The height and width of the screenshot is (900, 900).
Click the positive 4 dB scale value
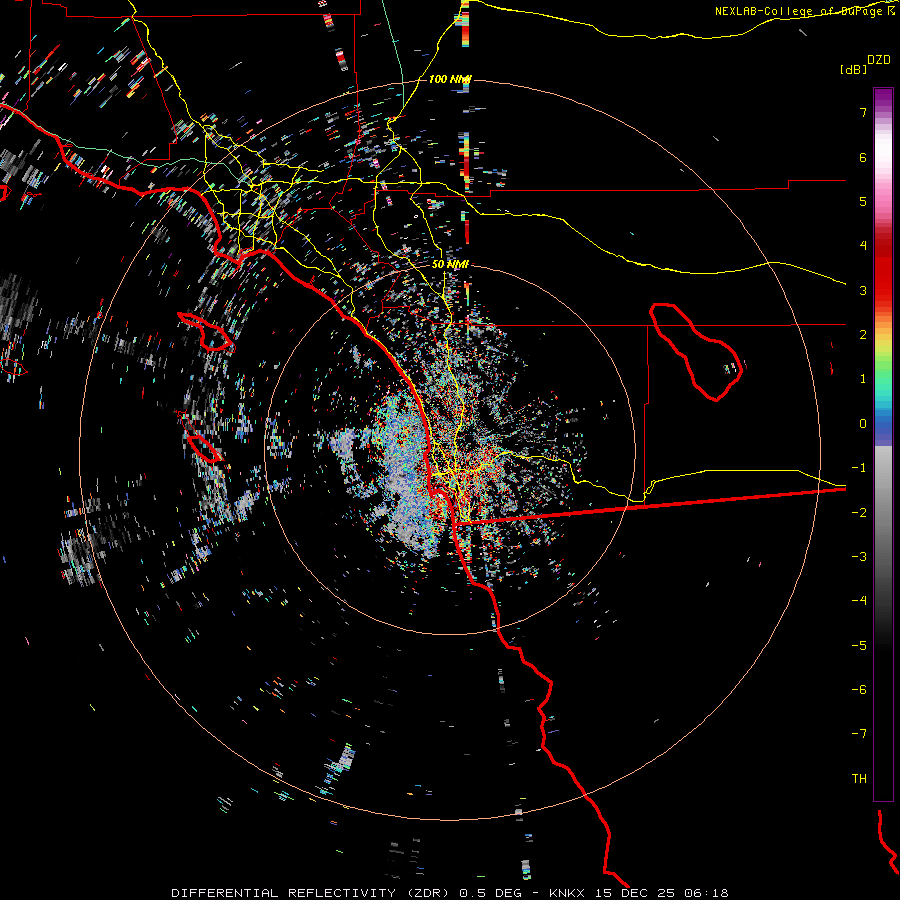(x=863, y=246)
